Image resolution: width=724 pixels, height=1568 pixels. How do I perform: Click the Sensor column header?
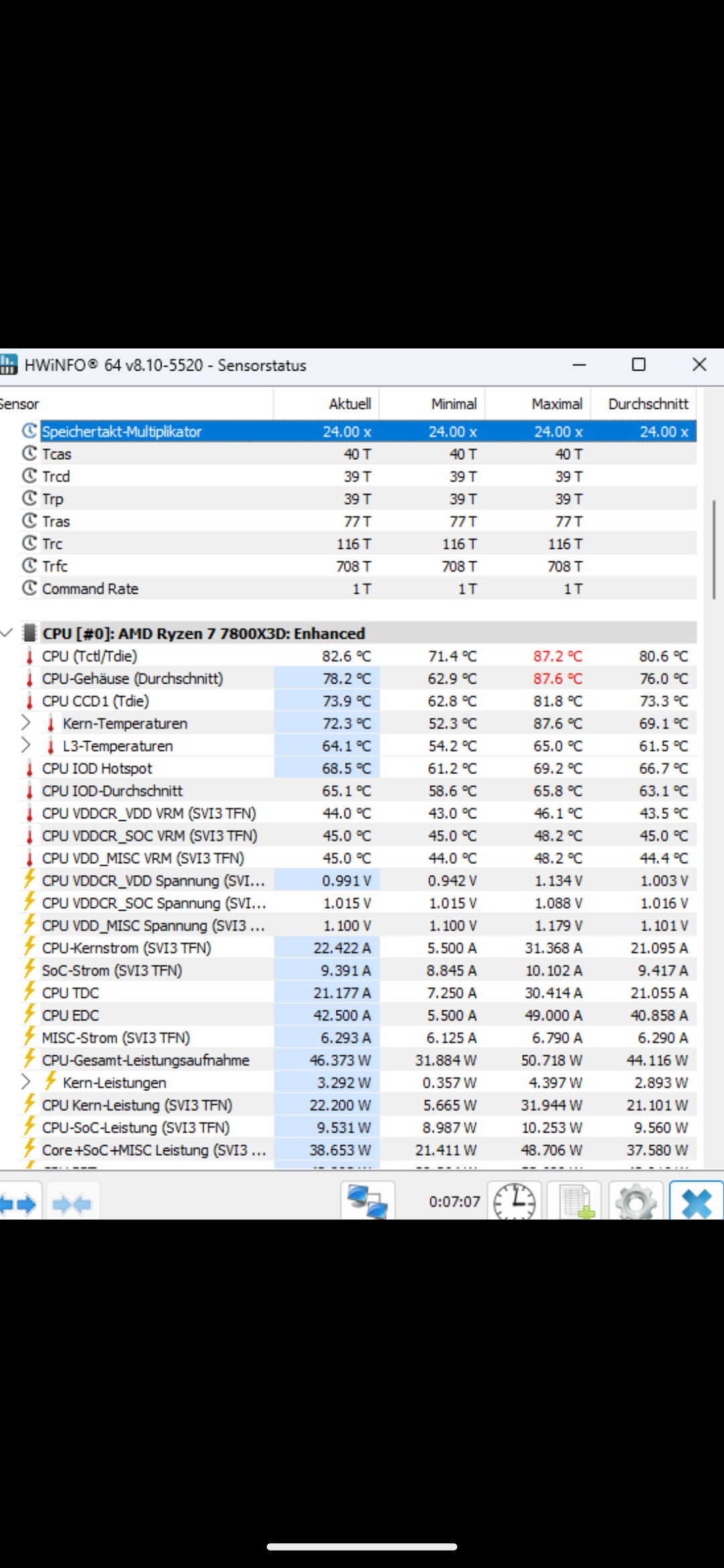point(136,403)
